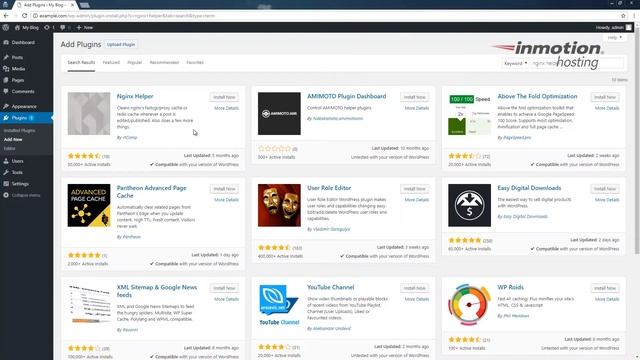Viewport: 640px width, 360px height.
Task: Click the browser address bar
Action: [x=327, y=16]
